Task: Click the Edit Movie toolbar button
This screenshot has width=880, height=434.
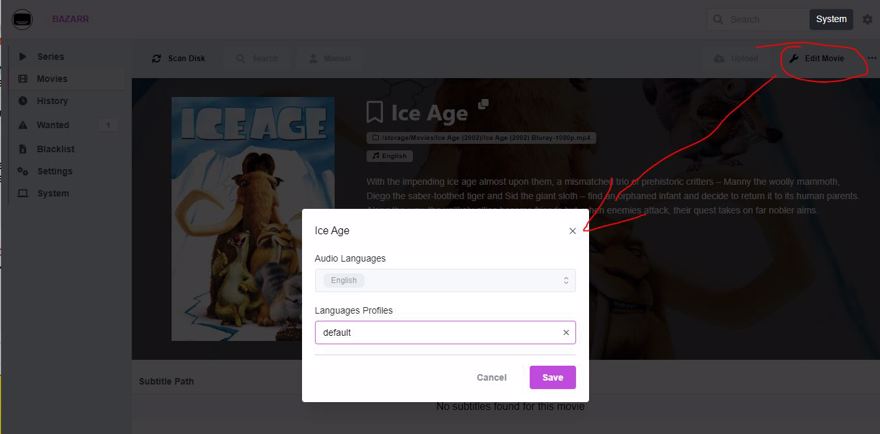Action: pos(817,58)
